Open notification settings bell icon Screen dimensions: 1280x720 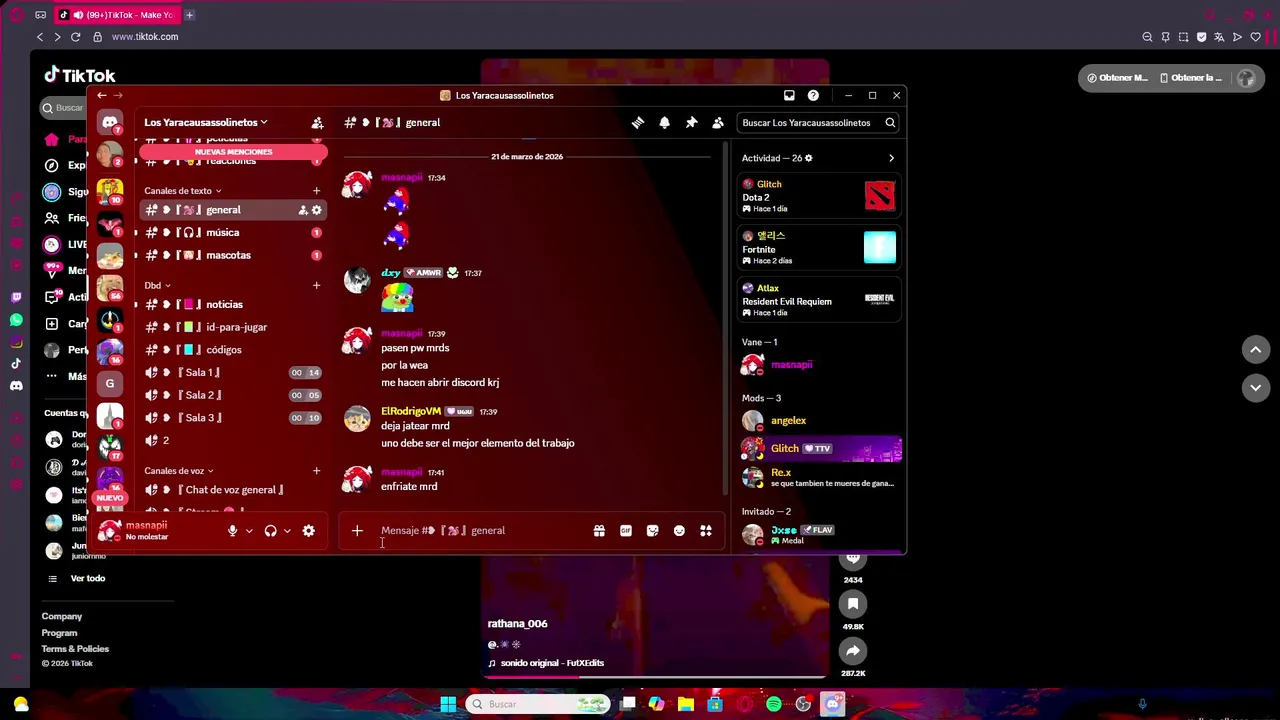[664, 122]
